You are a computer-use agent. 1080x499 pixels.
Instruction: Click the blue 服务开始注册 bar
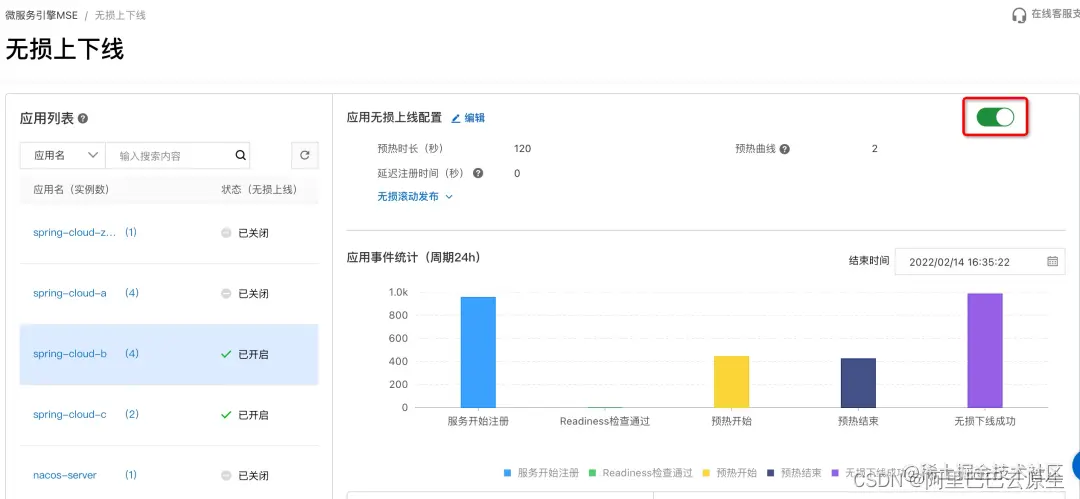[478, 352]
